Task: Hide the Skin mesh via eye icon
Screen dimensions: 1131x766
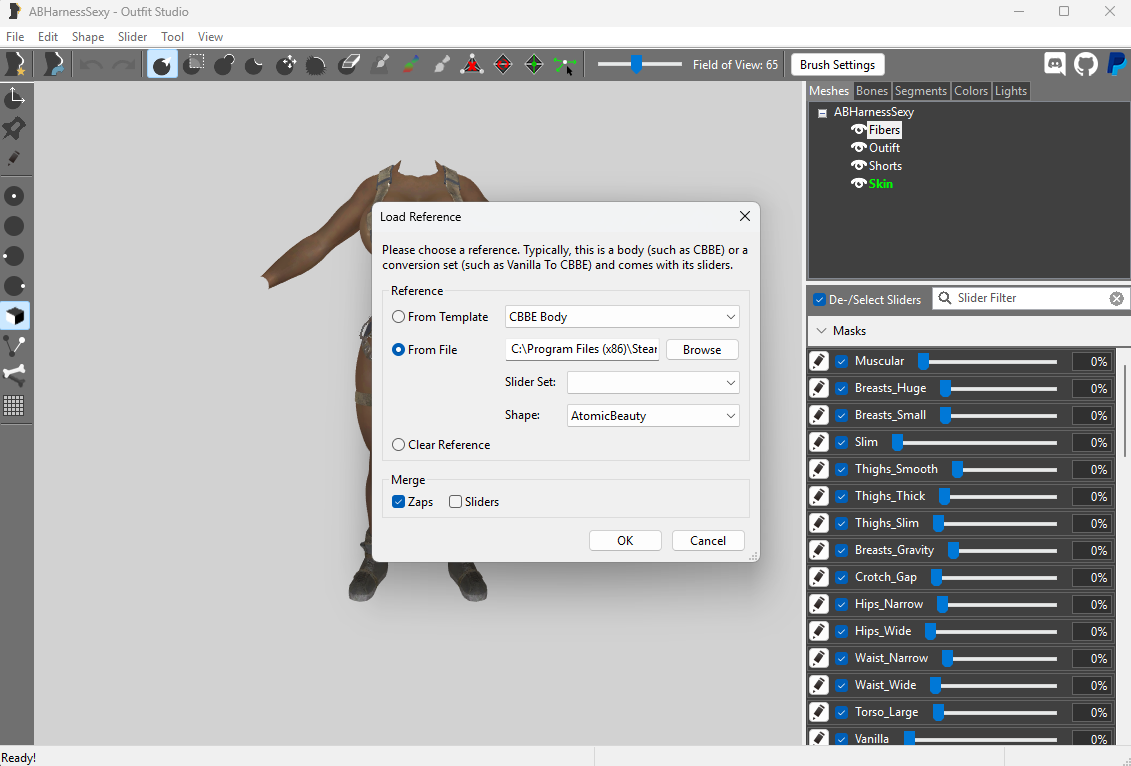Action: (858, 184)
